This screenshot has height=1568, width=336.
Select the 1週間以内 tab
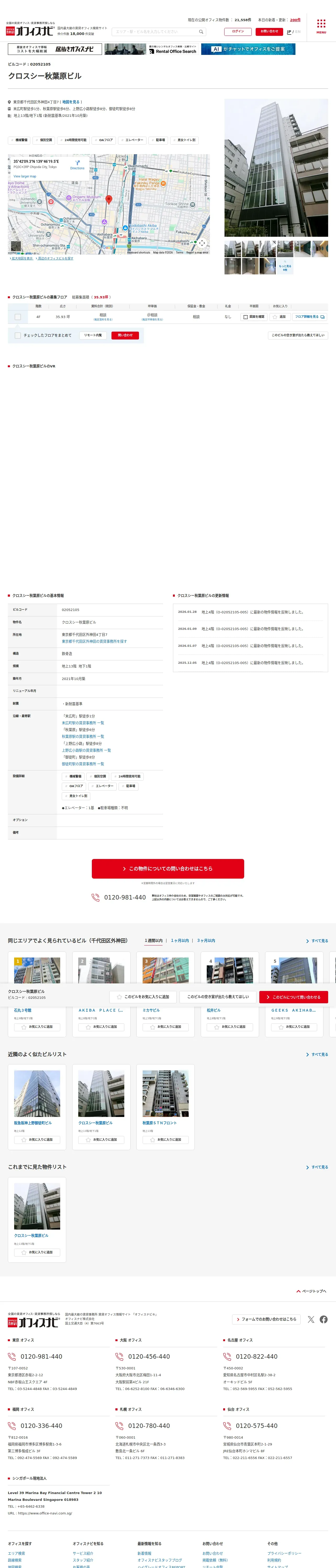click(154, 941)
